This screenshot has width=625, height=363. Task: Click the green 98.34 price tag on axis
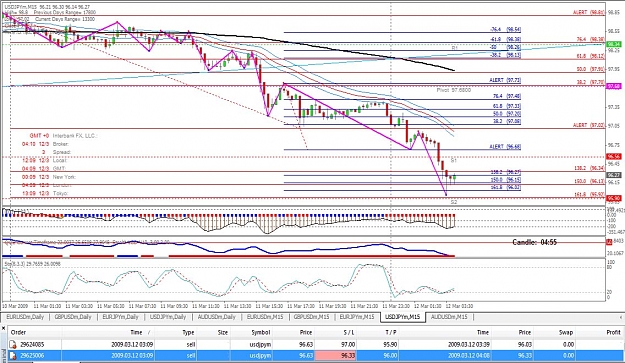613,44
